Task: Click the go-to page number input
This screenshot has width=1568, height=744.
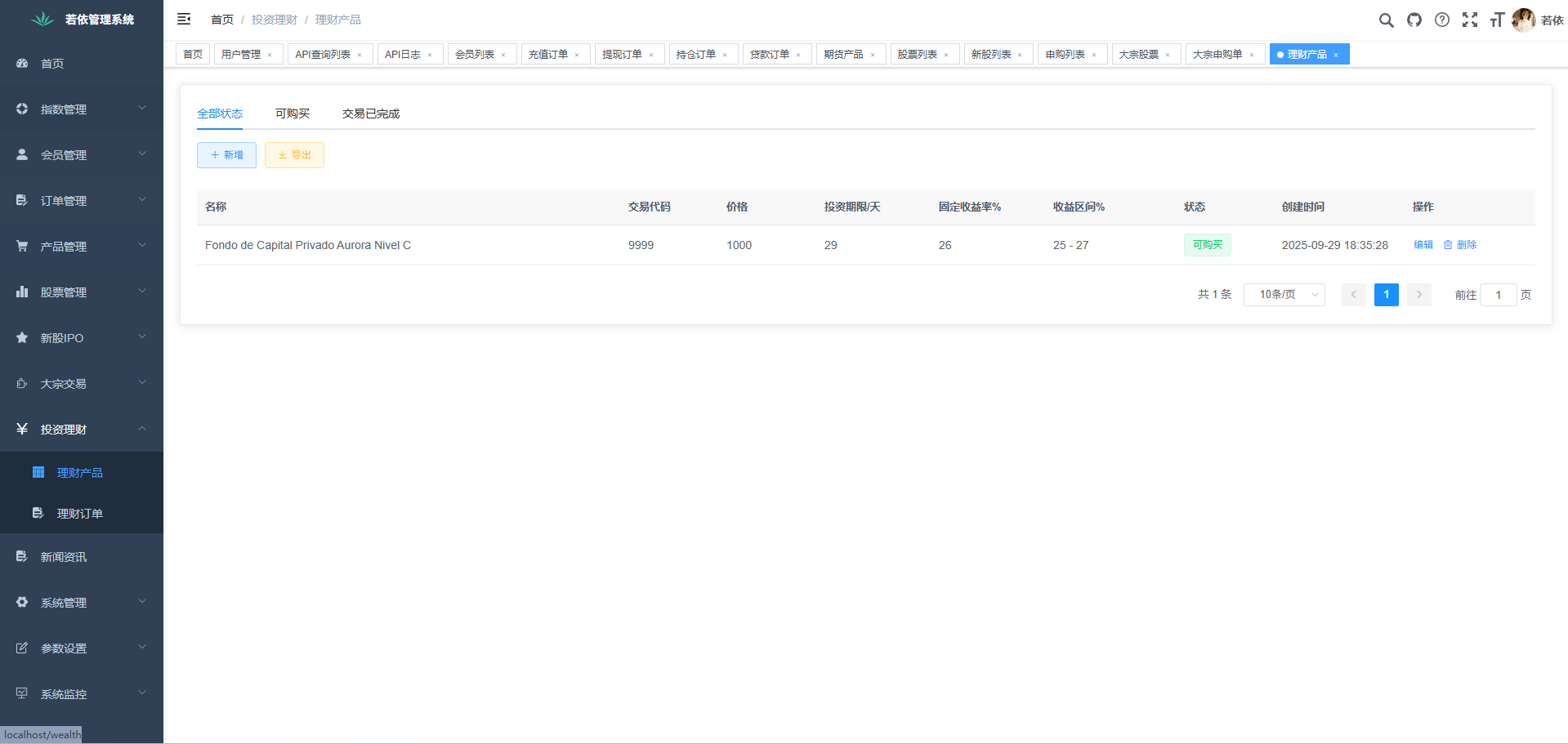Action: point(1498,295)
